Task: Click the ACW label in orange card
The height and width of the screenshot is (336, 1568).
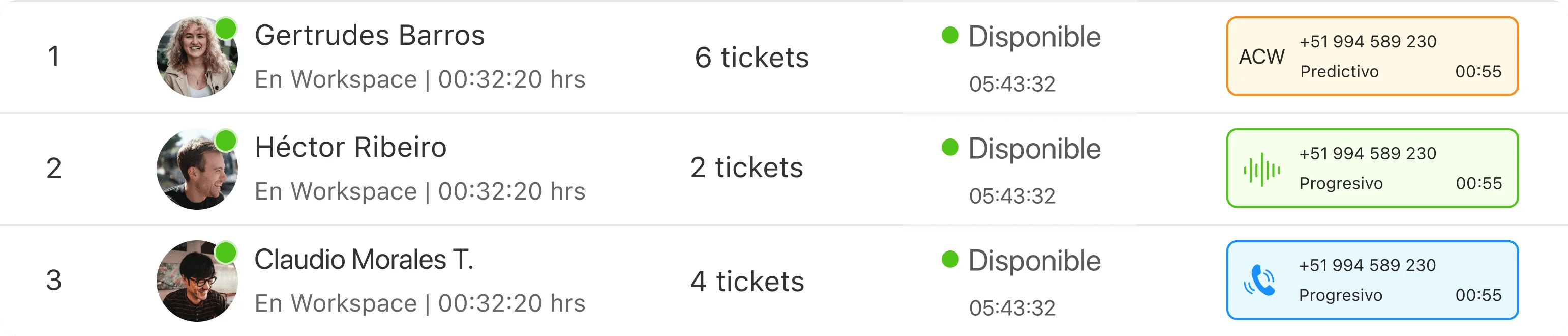Action: (x=1261, y=57)
